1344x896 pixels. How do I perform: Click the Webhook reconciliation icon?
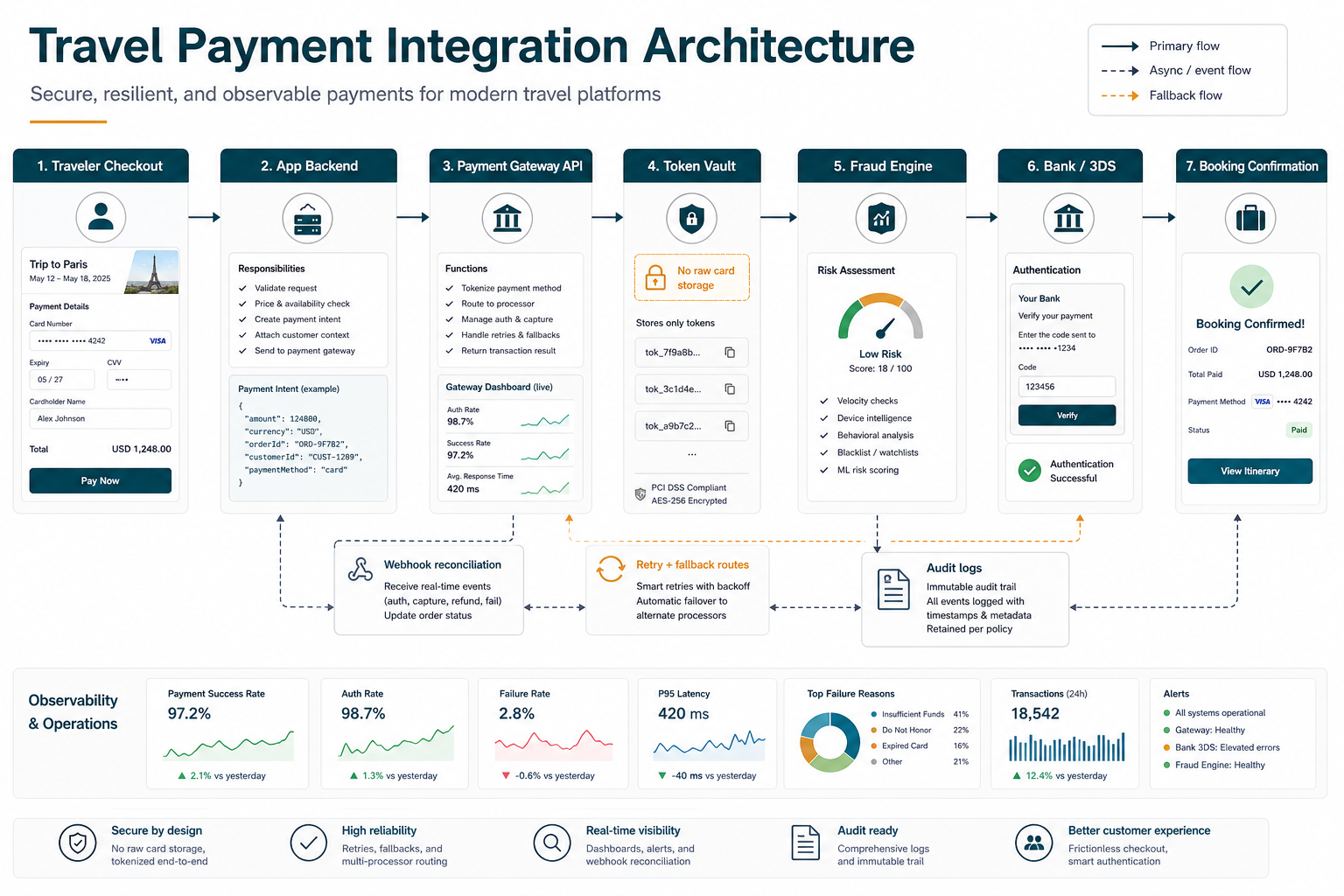point(360,570)
